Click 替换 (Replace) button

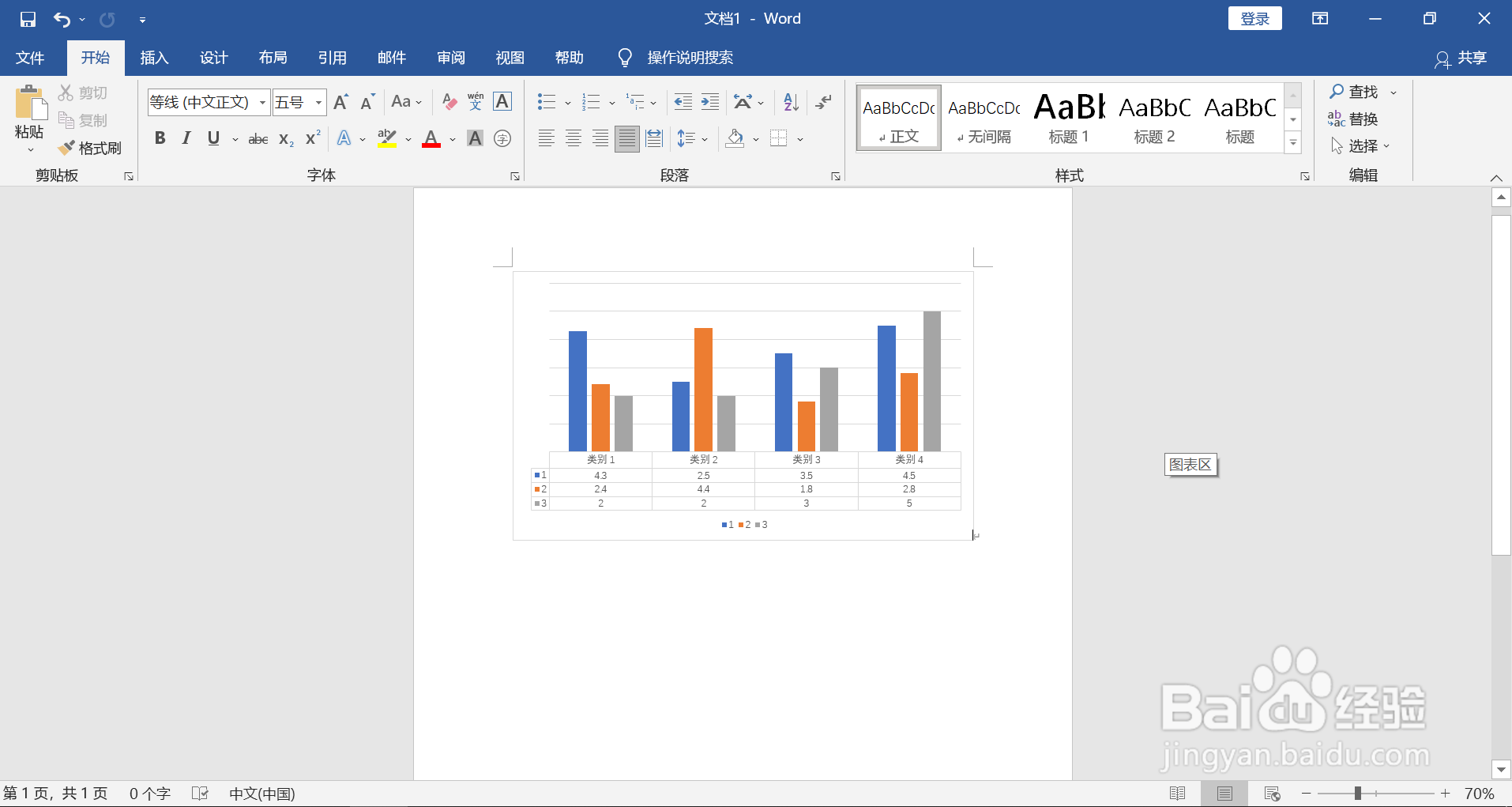(1353, 119)
